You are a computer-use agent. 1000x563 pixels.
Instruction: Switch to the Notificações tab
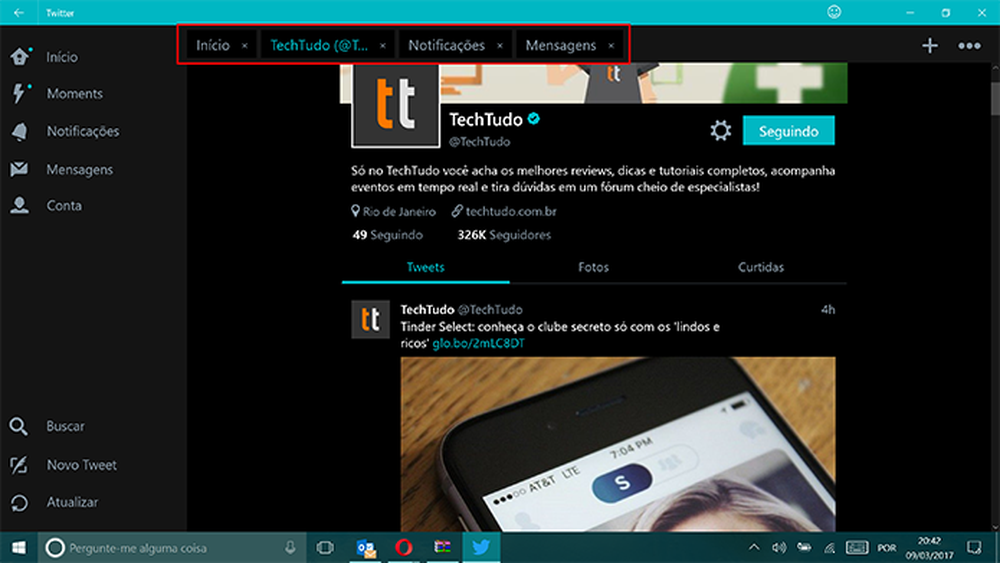point(446,45)
